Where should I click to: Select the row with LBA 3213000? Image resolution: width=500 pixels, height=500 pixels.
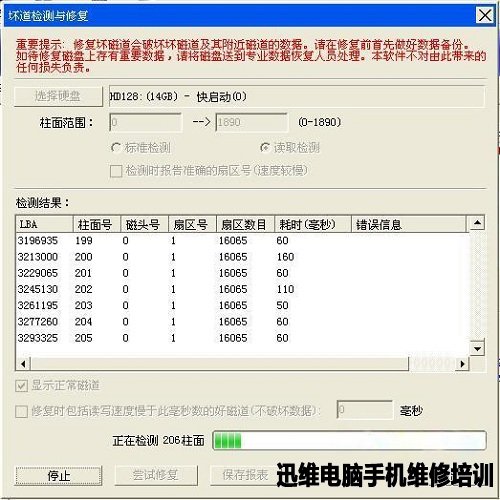pos(243,257)
